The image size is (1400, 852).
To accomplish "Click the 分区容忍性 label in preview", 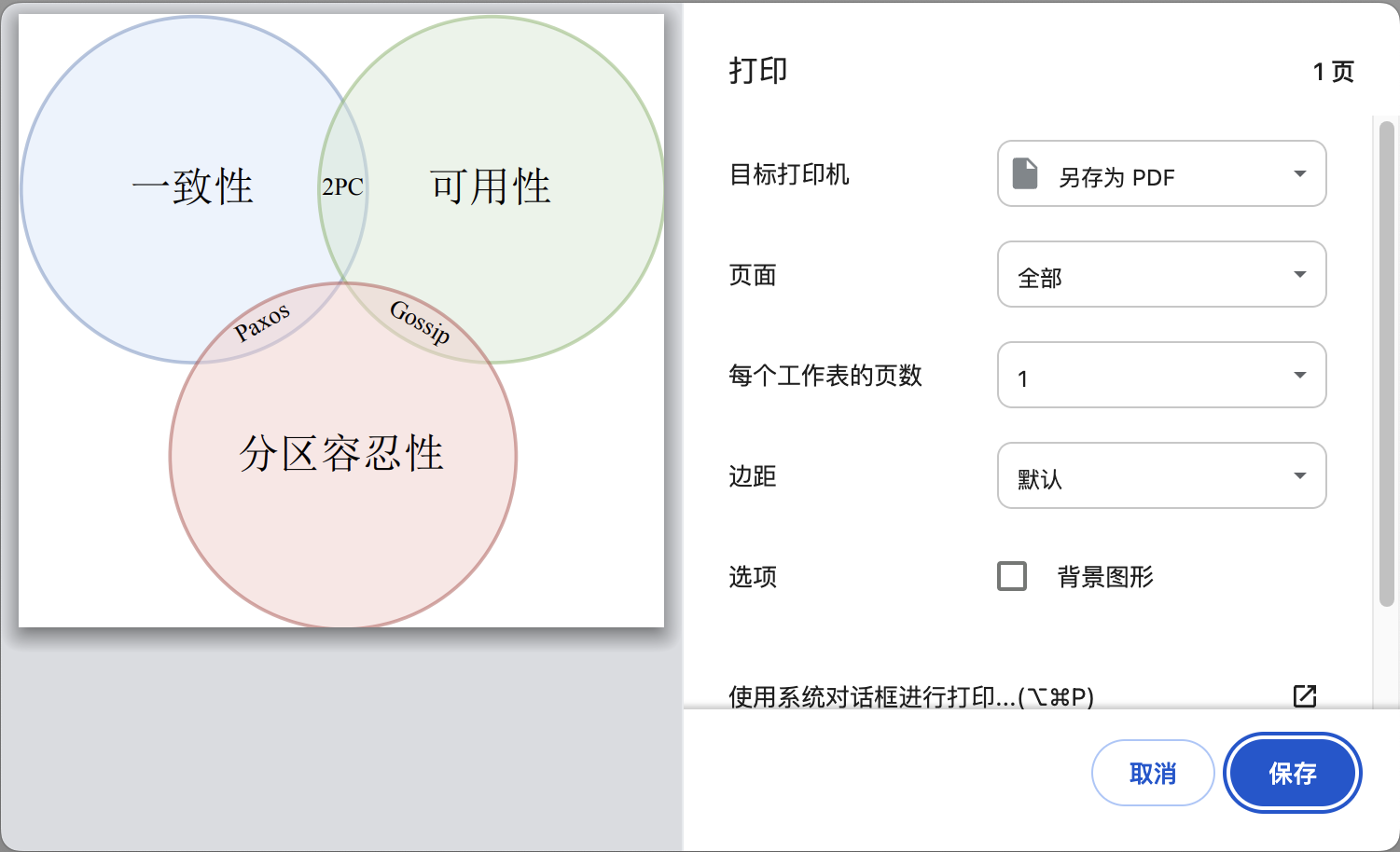I will coord(341,454).
